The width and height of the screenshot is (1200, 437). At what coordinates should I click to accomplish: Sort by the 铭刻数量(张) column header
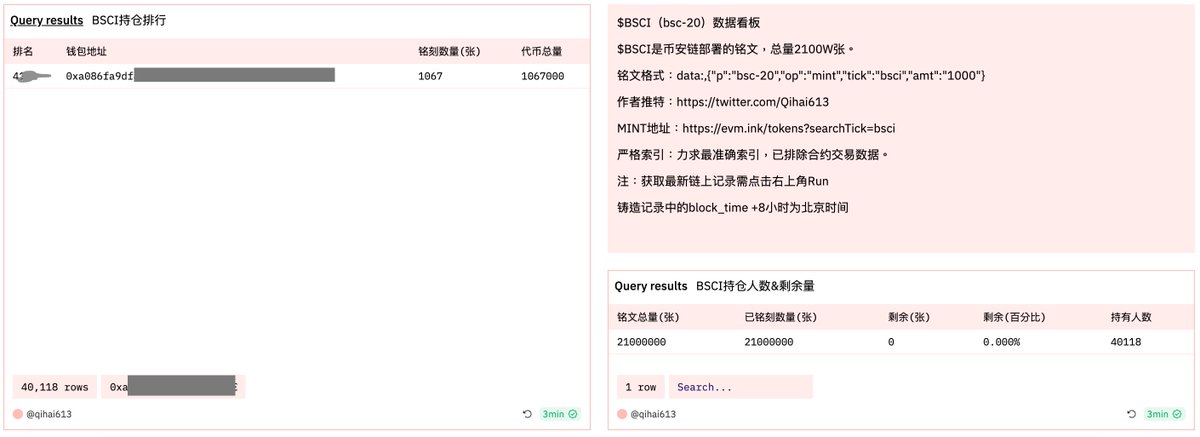pyautogui.click(x=450, y=51)
